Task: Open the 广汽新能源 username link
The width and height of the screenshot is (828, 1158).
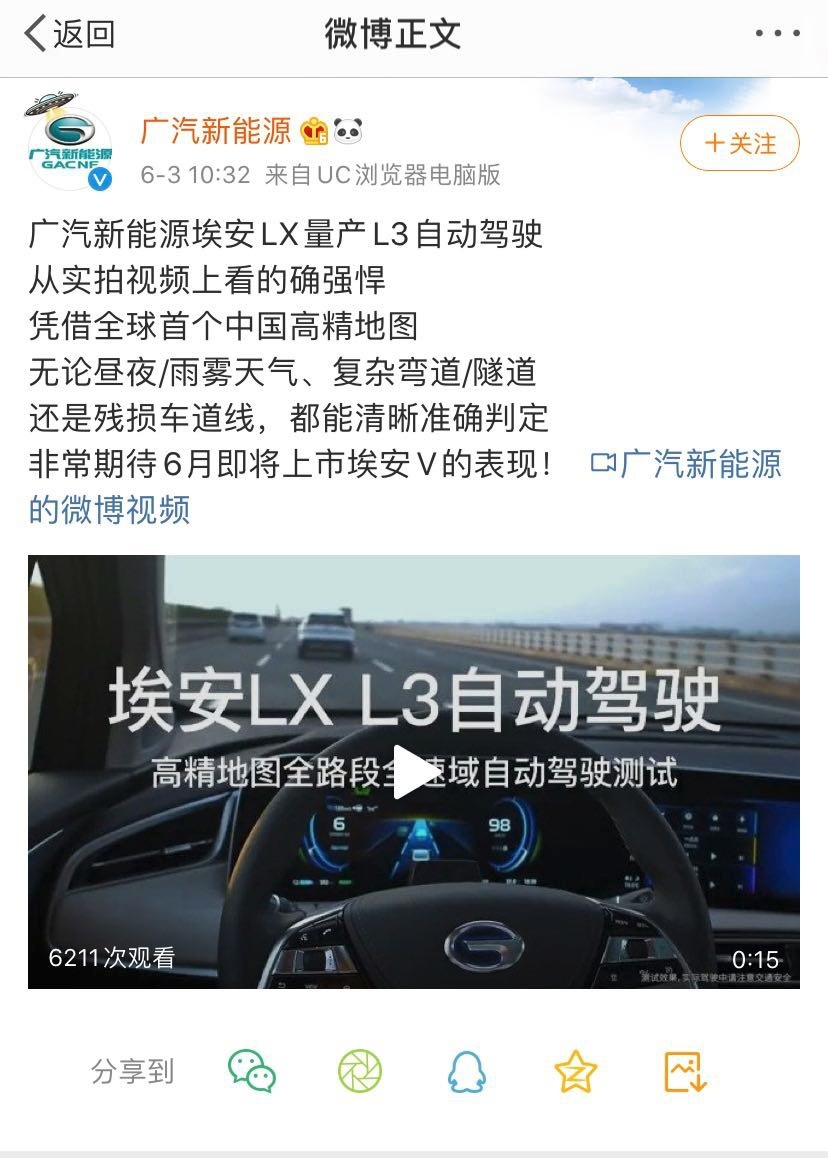Action: (216, 131)
